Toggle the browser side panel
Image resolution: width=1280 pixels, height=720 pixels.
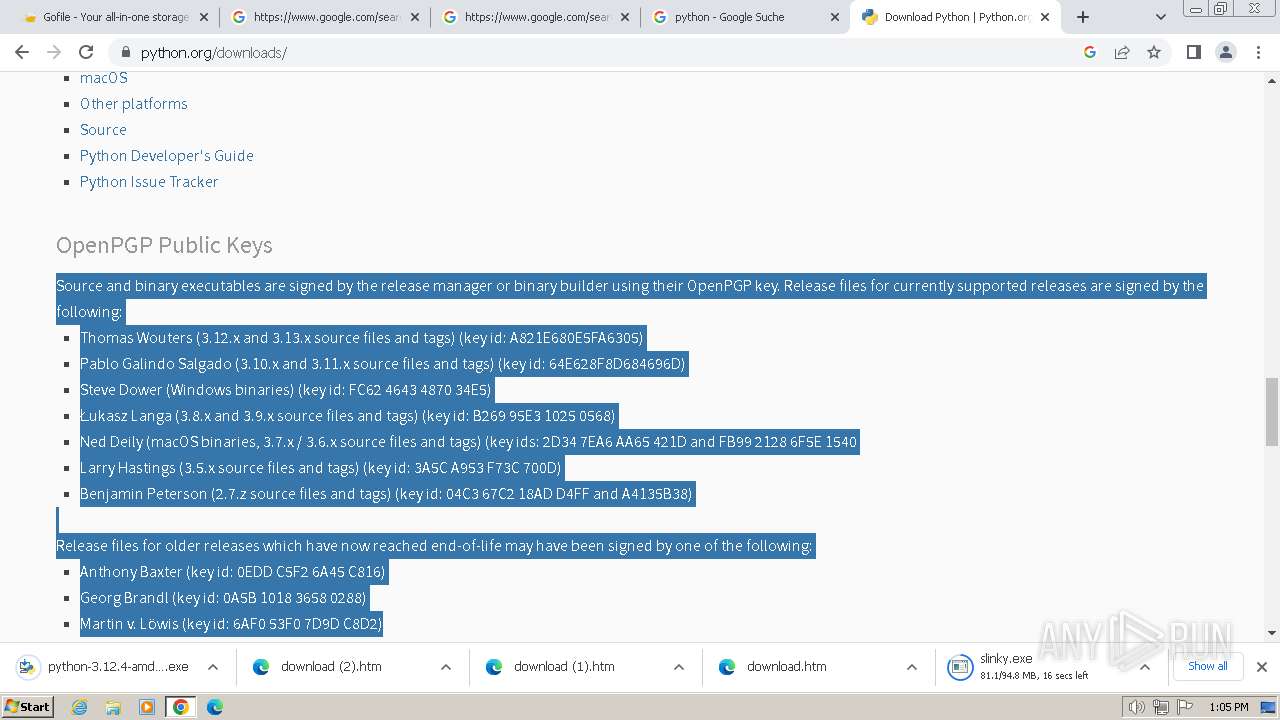[x=1193, y=52]
